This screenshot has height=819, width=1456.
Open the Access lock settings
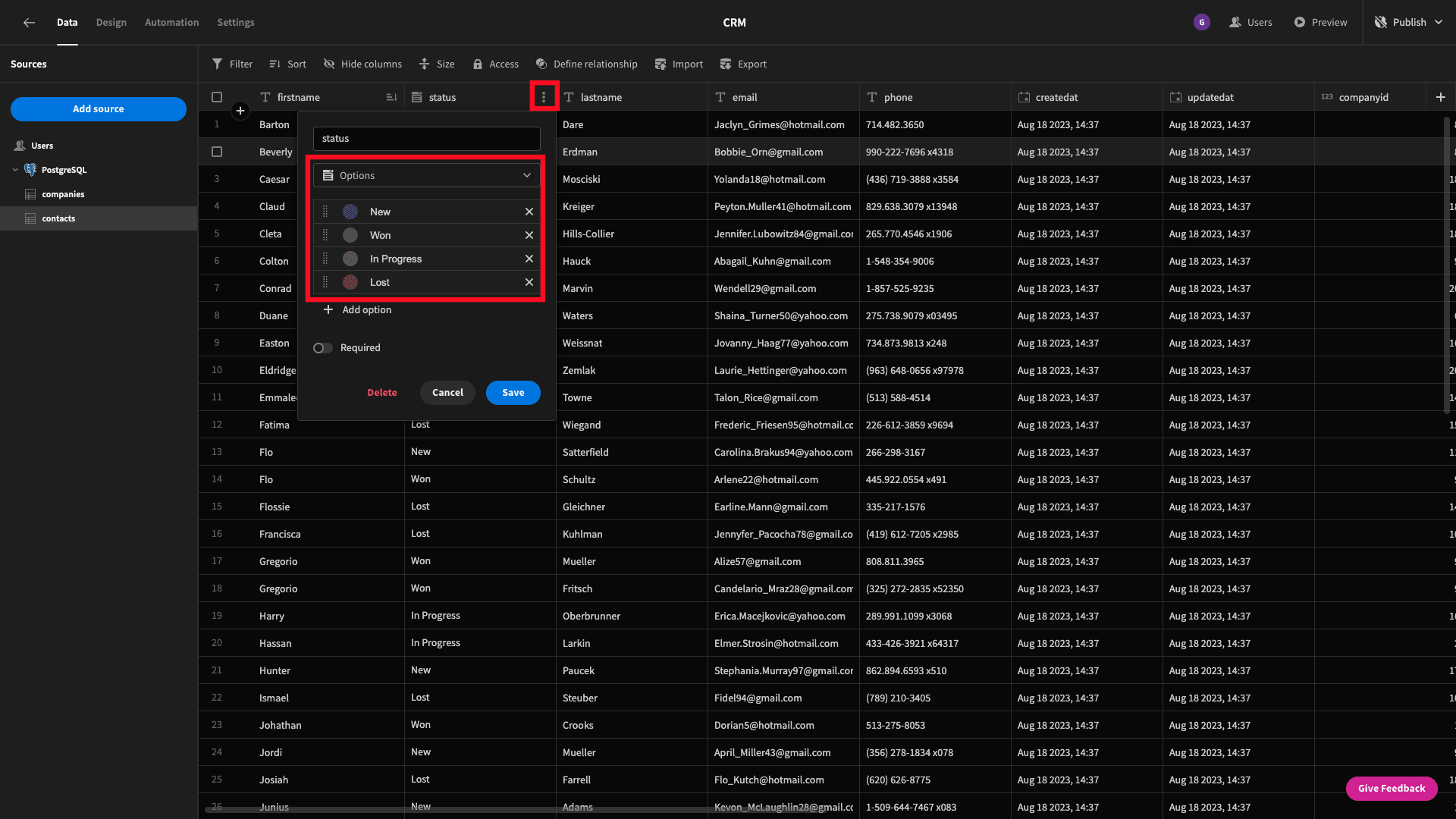point(496,64)
